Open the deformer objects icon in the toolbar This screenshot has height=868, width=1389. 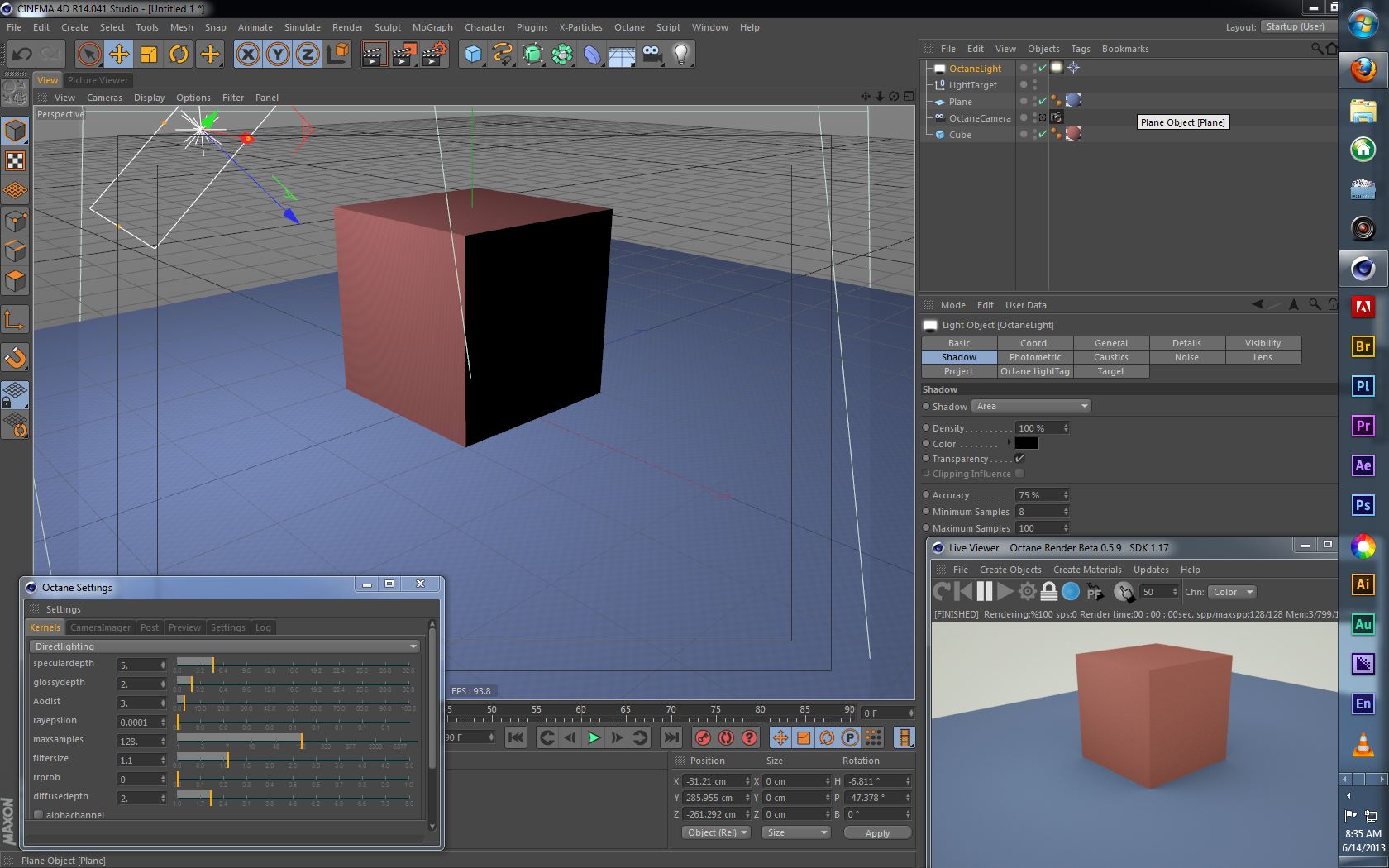(x=592, y=55)
